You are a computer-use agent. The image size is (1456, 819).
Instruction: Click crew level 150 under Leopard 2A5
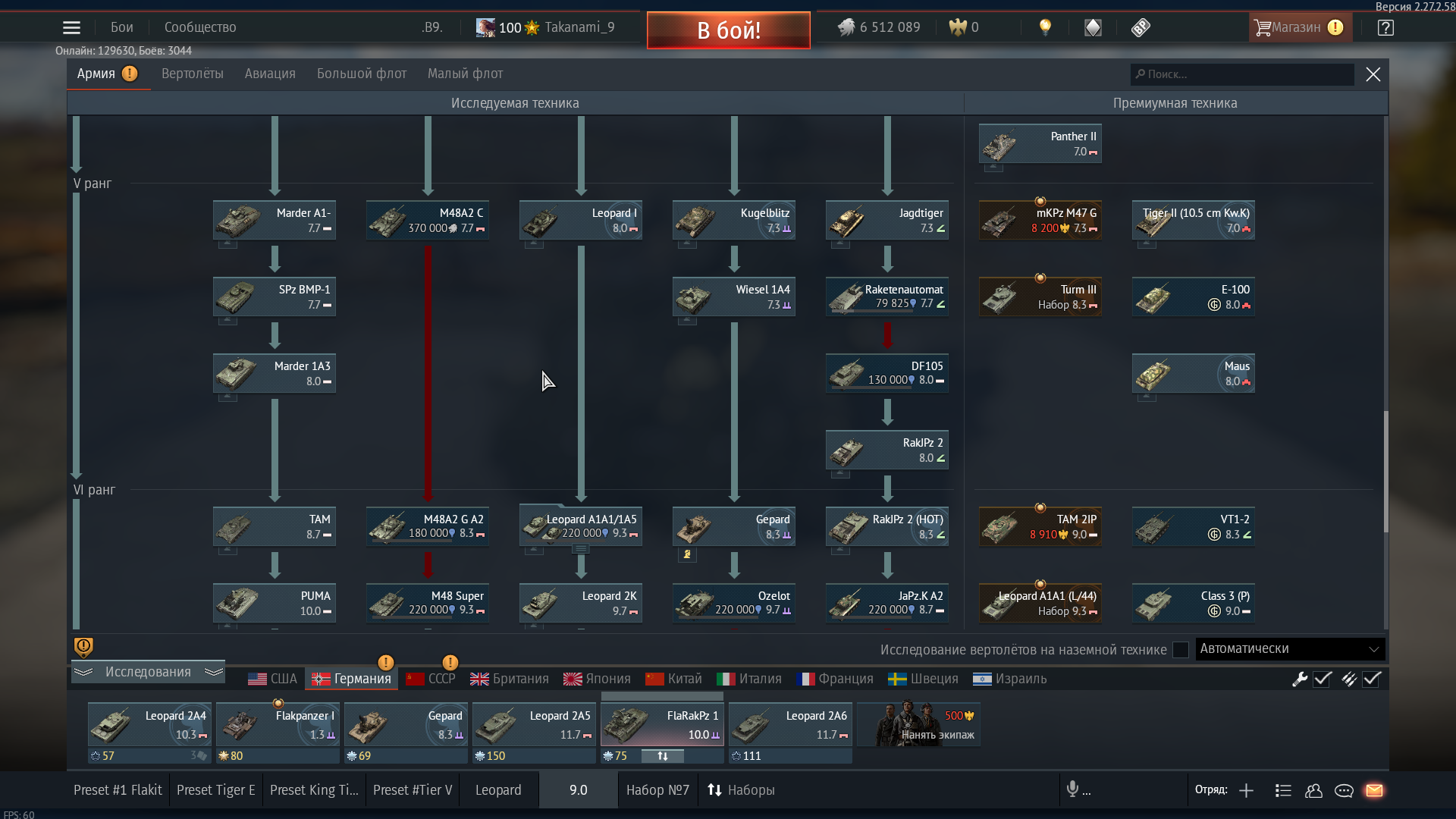[490, 756]
